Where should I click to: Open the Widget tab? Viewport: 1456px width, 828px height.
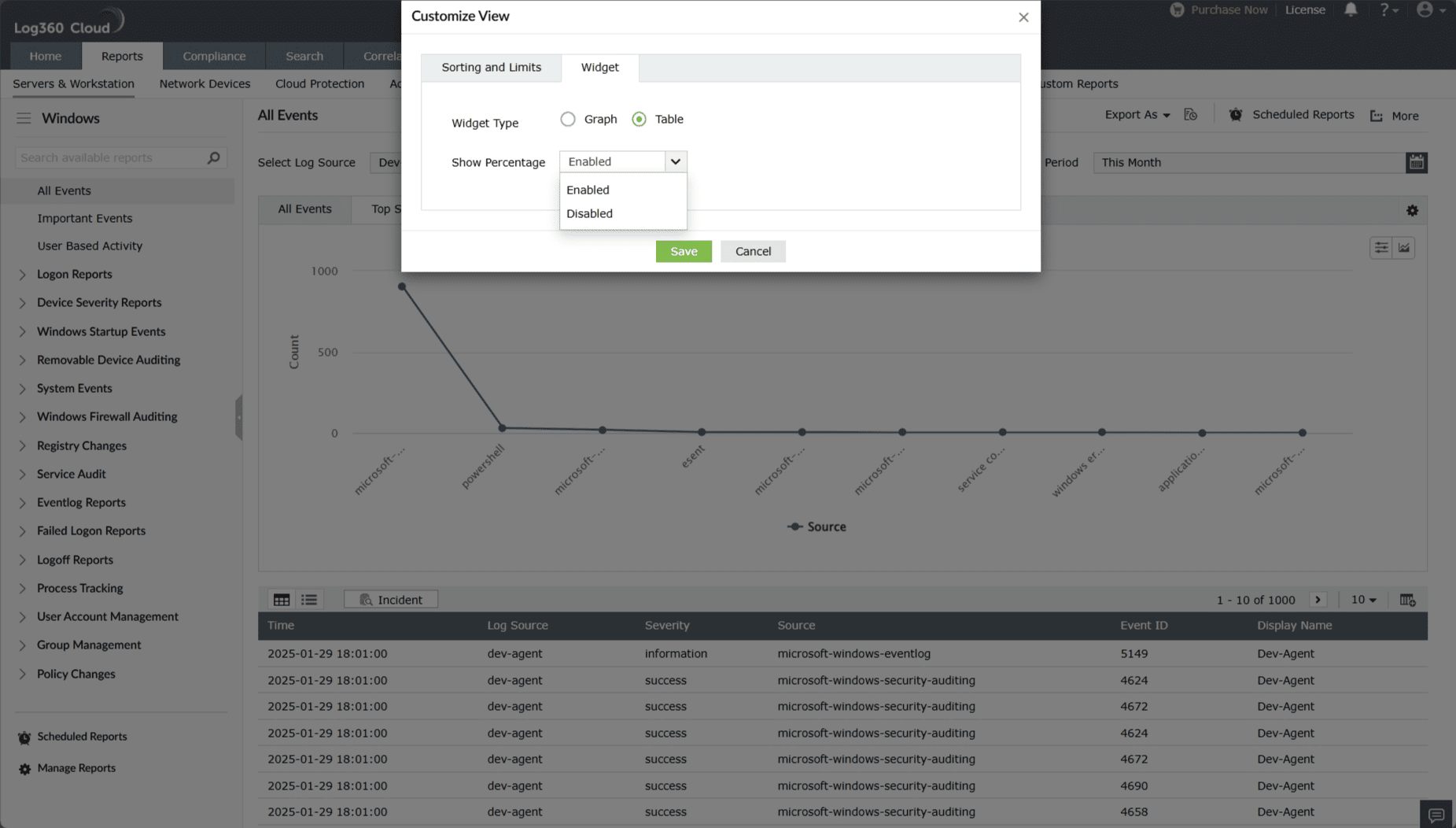pyautogui.click(x=599, y=68)
